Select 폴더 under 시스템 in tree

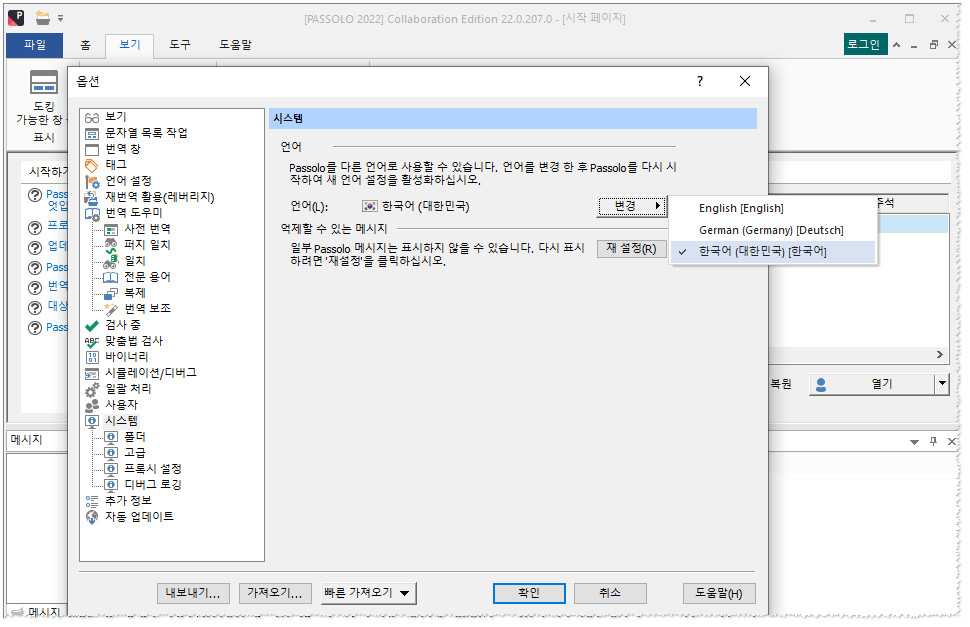tap(135, 438)
